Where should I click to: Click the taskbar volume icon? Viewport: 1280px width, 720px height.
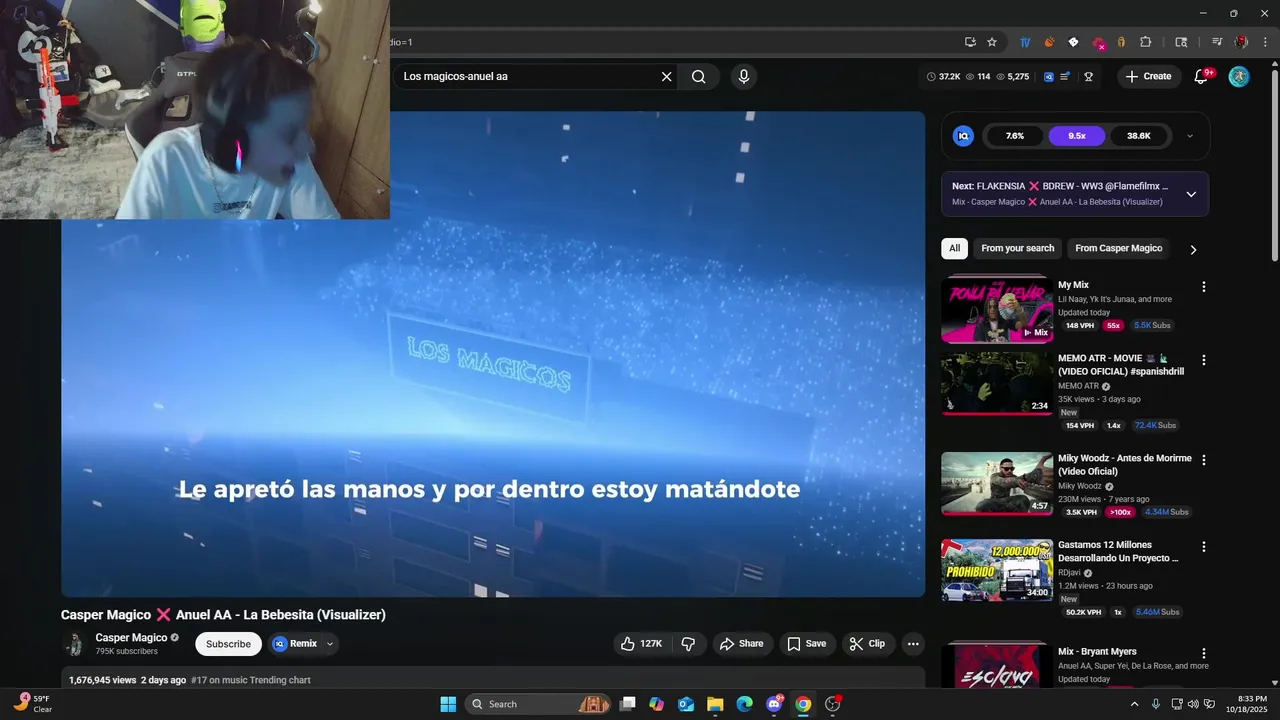click(1193, 704)
